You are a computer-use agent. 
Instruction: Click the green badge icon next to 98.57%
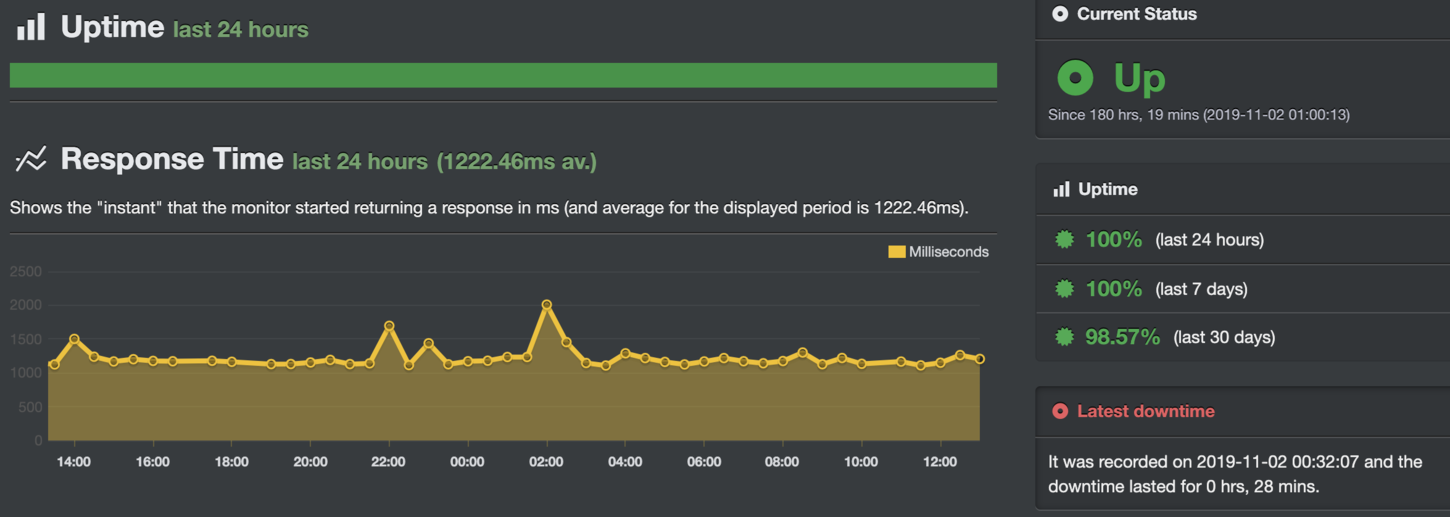(x=1065, y=337)
